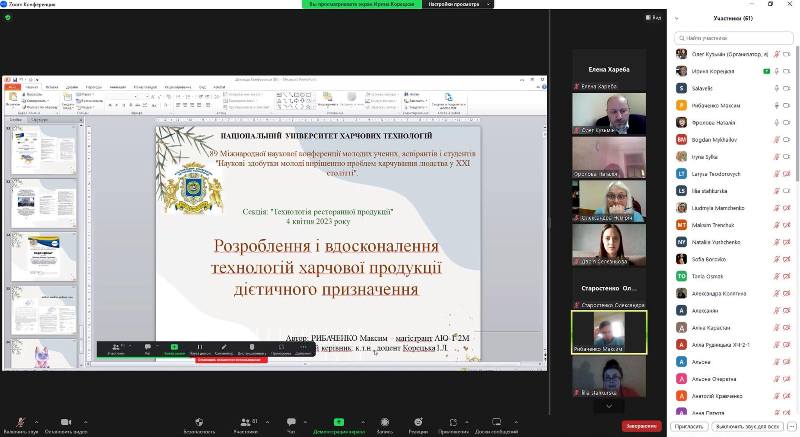Click Salavelis avatar in participants list
This screenshot has width=800, height=437.
681,88
